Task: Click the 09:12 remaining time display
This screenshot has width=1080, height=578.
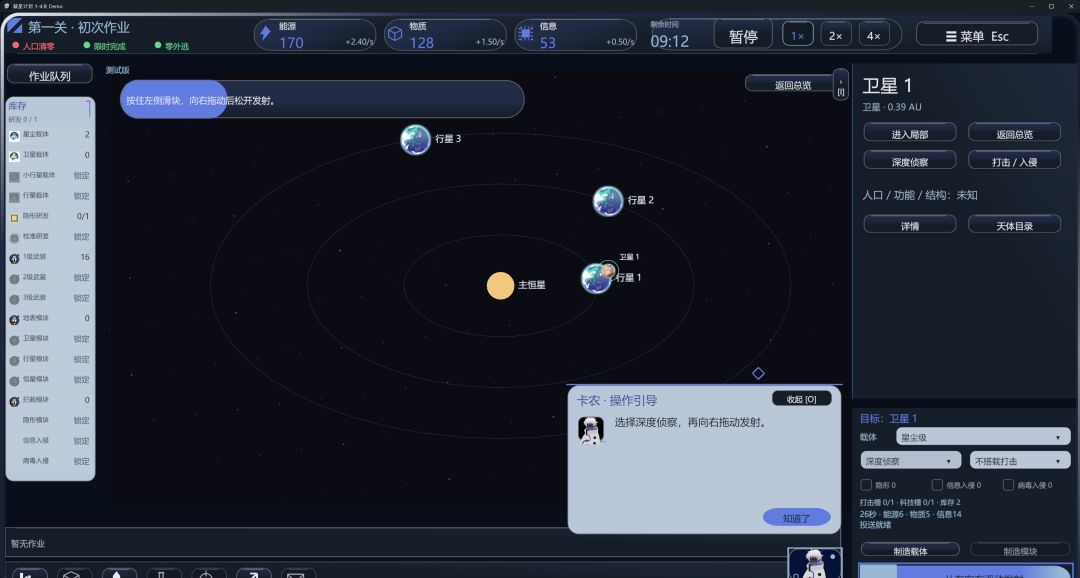Action: click(x=669, y=41)
